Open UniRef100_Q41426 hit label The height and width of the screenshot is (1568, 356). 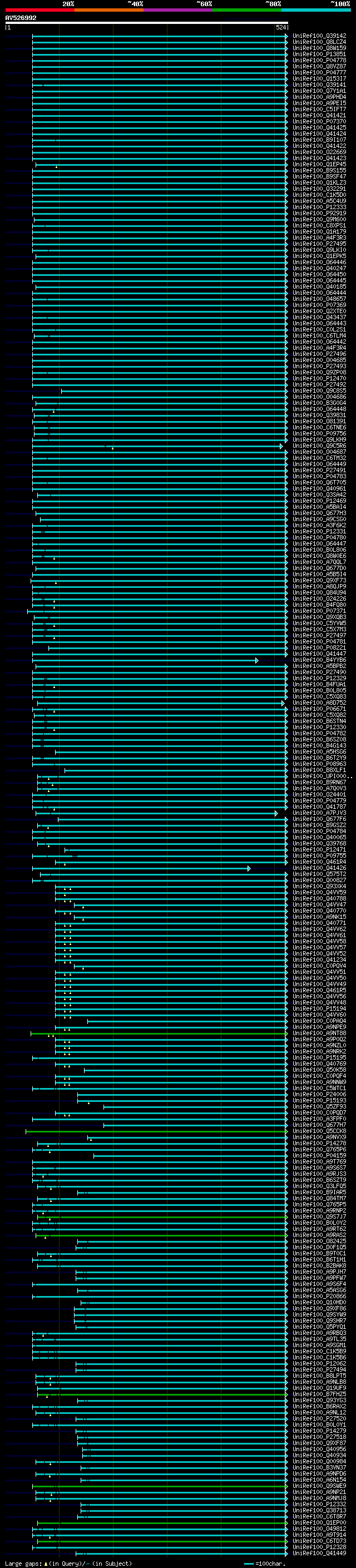tap(319, 868)
